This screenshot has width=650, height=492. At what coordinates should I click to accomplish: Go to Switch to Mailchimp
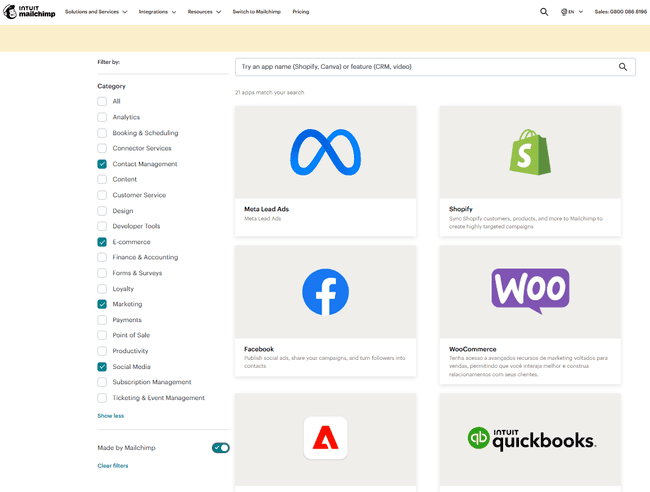tap(257, 12)
